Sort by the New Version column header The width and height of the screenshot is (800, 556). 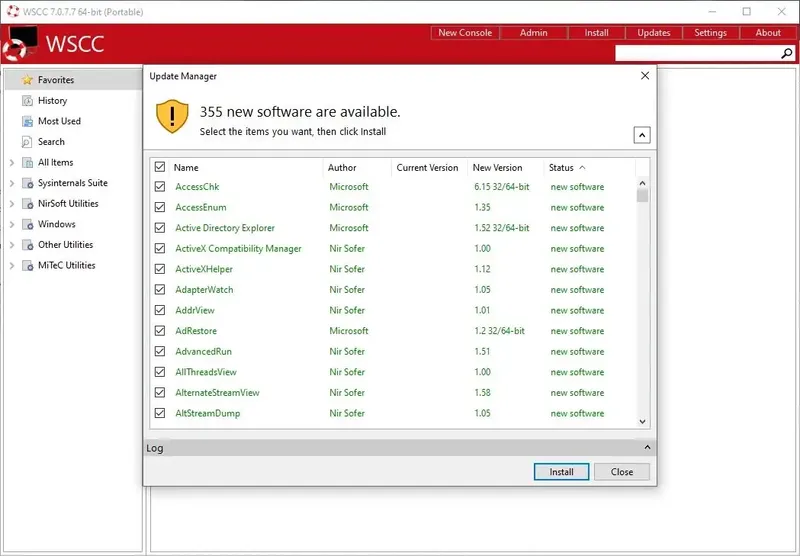click(506, 167)
